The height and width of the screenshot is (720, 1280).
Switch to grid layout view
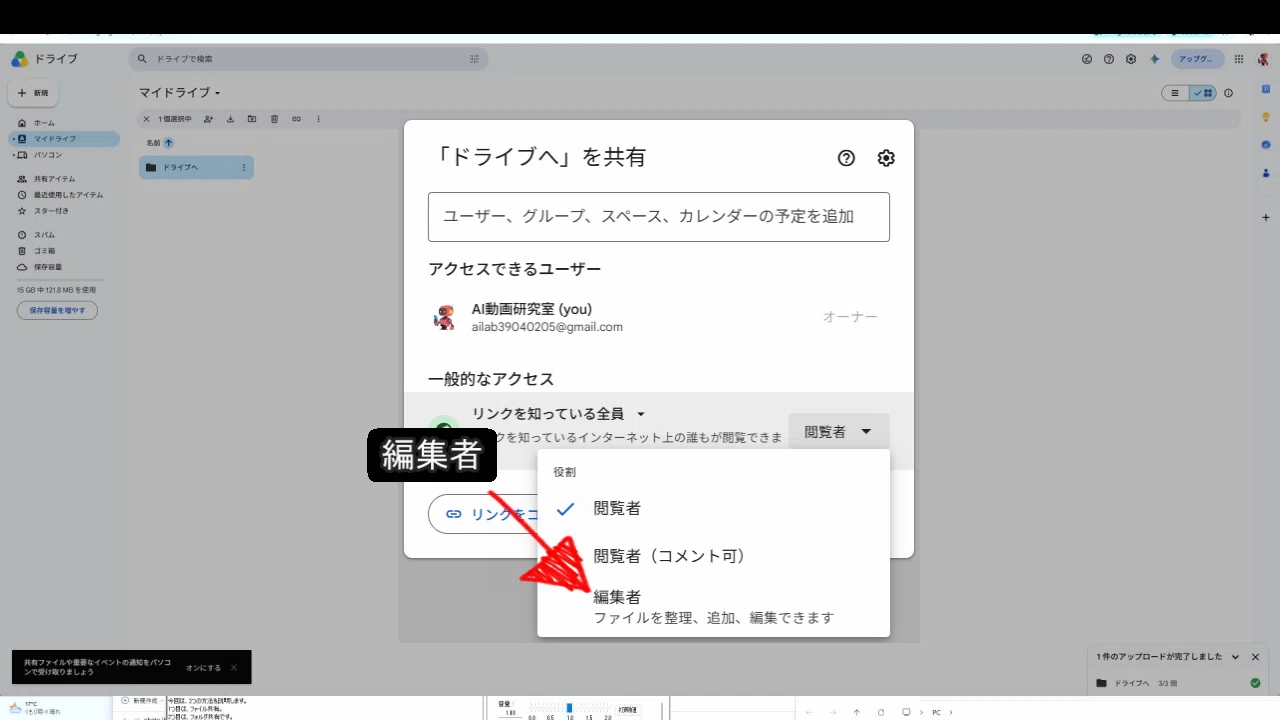[x=1203, y=93]
